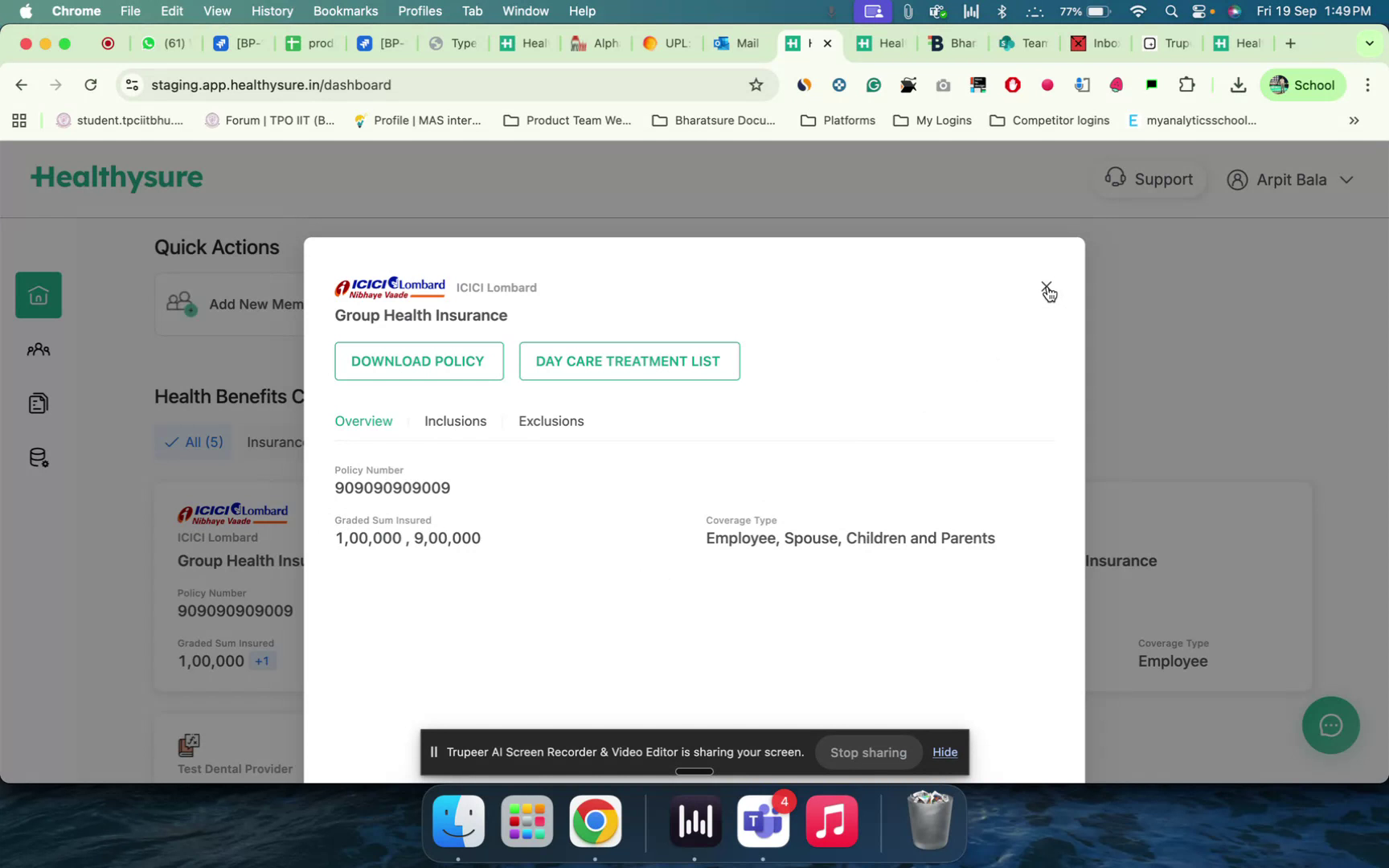Open the chat support bubble bottom right

(1330, 725)
